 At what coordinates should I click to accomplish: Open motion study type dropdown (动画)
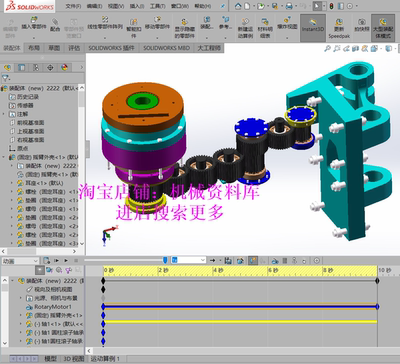(21, 261)
